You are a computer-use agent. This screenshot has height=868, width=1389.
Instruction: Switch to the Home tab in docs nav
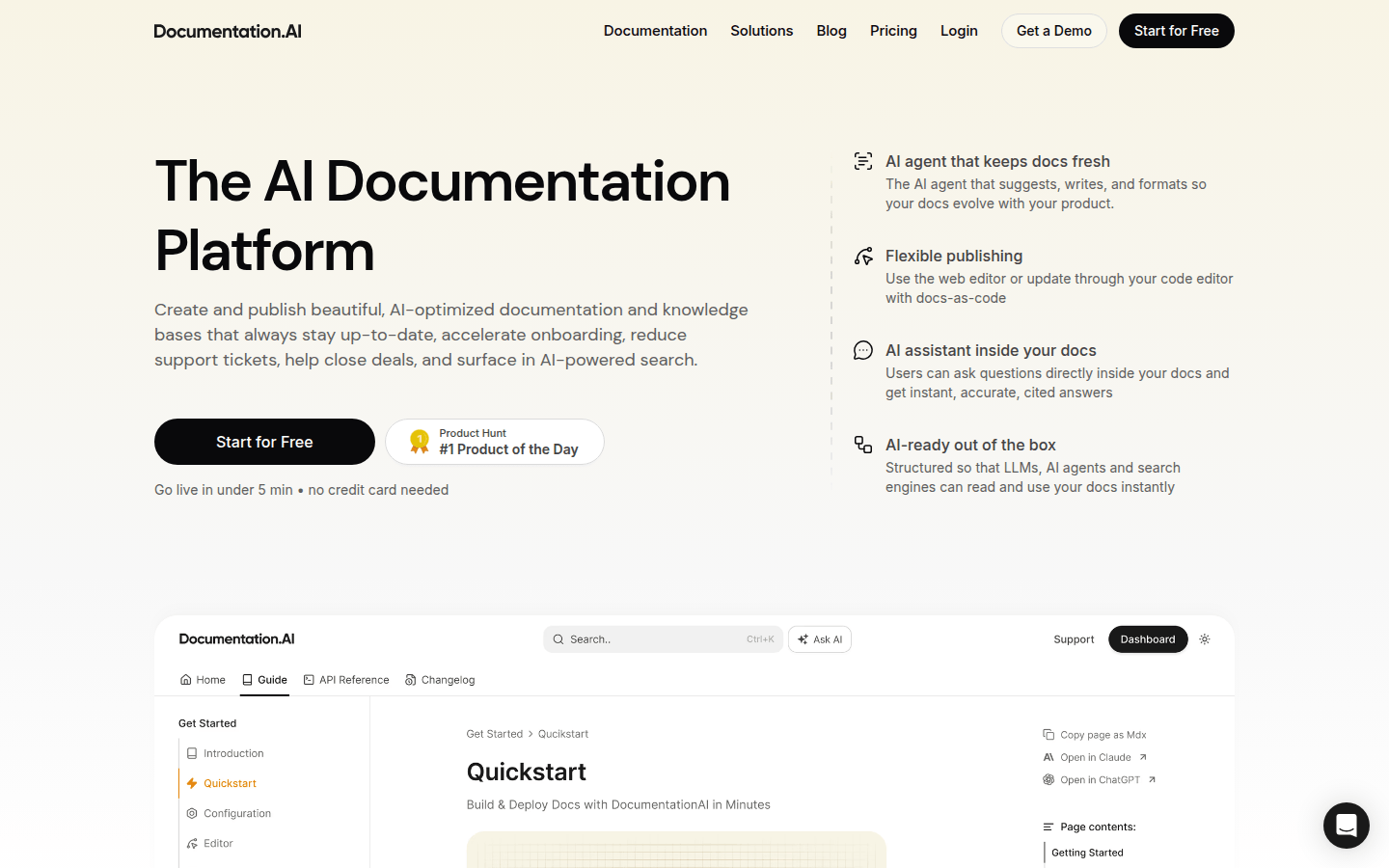(203, 679)
